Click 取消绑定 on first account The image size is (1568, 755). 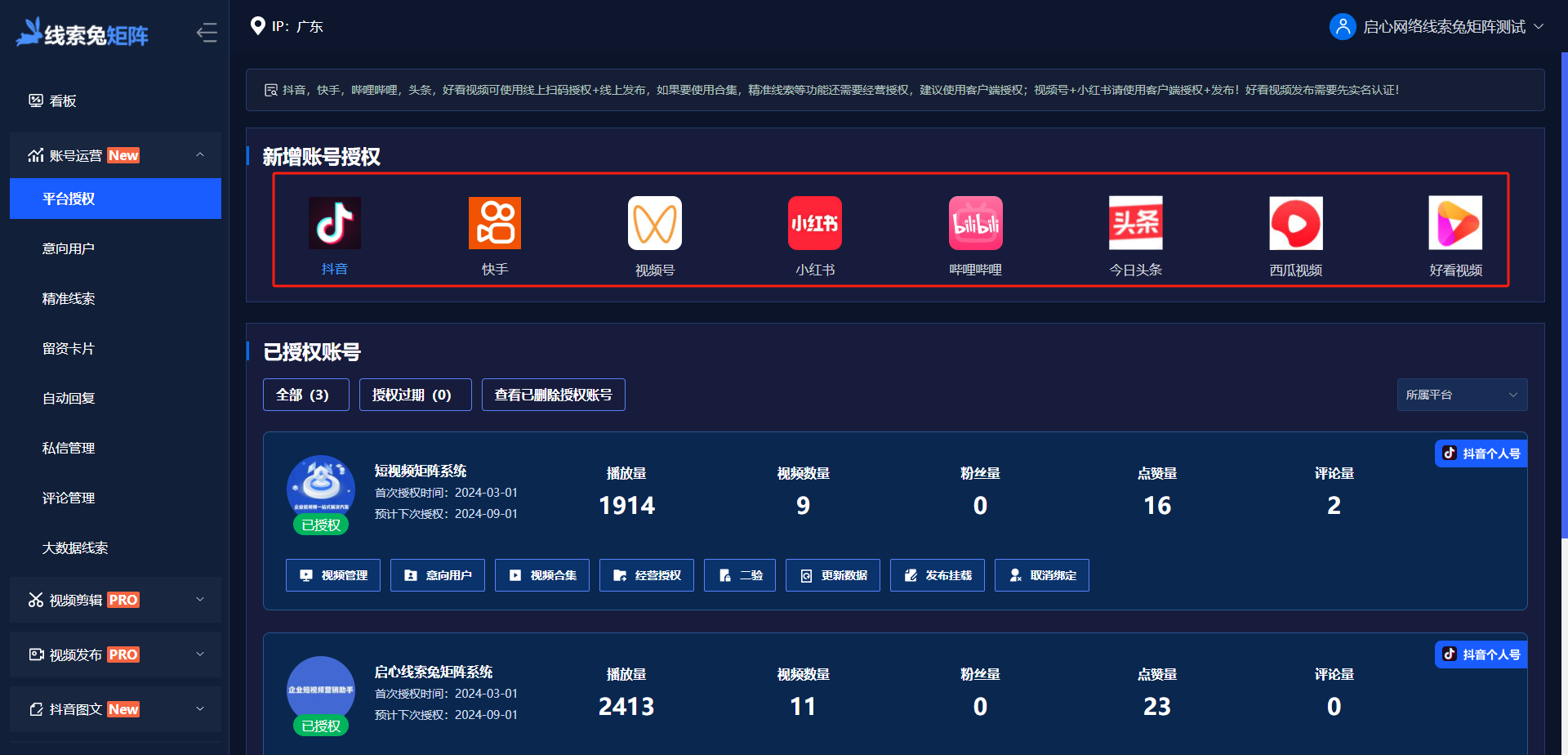coord(1042,575)
